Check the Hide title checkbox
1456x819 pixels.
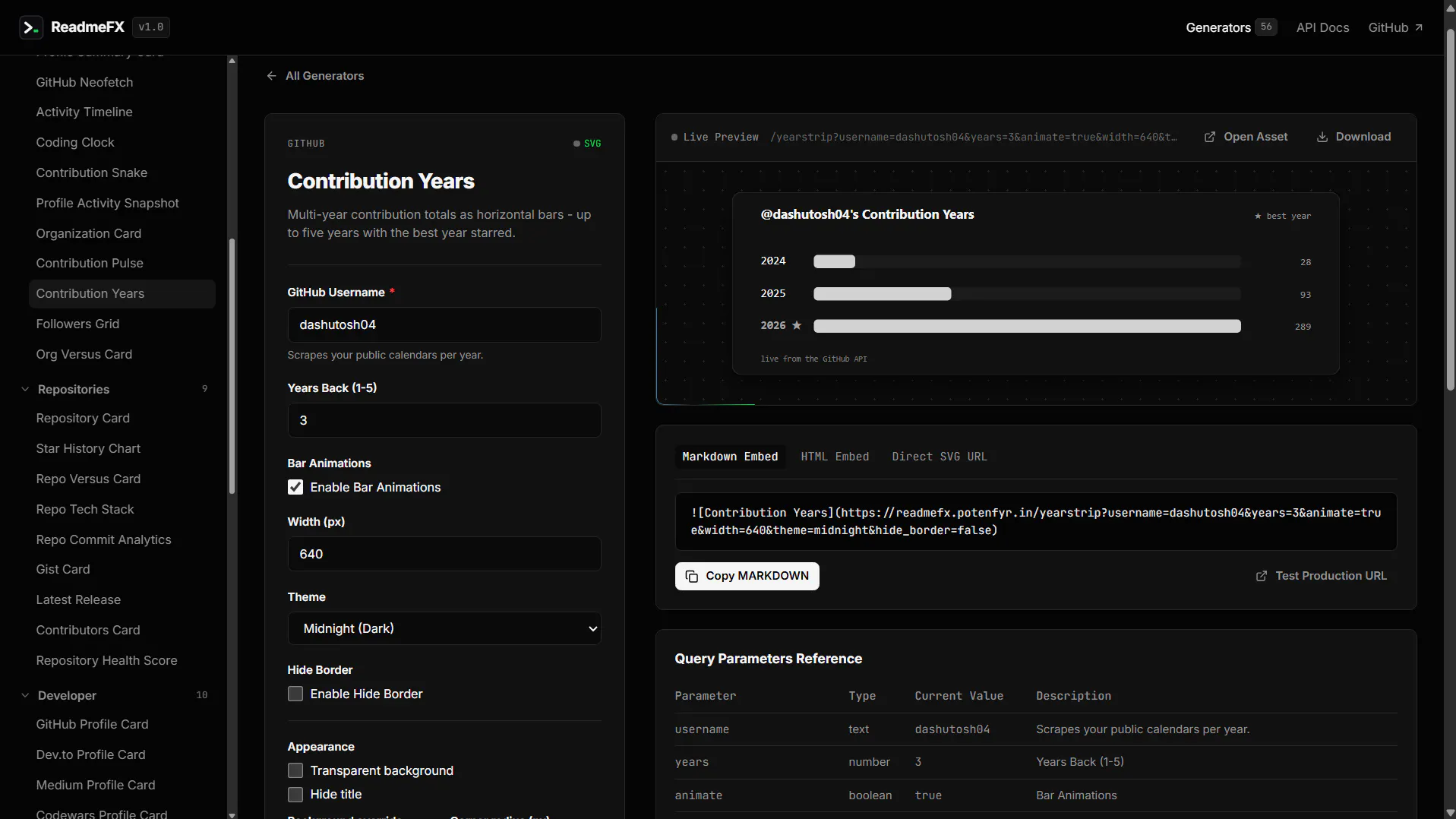click(x=295, y=794)
